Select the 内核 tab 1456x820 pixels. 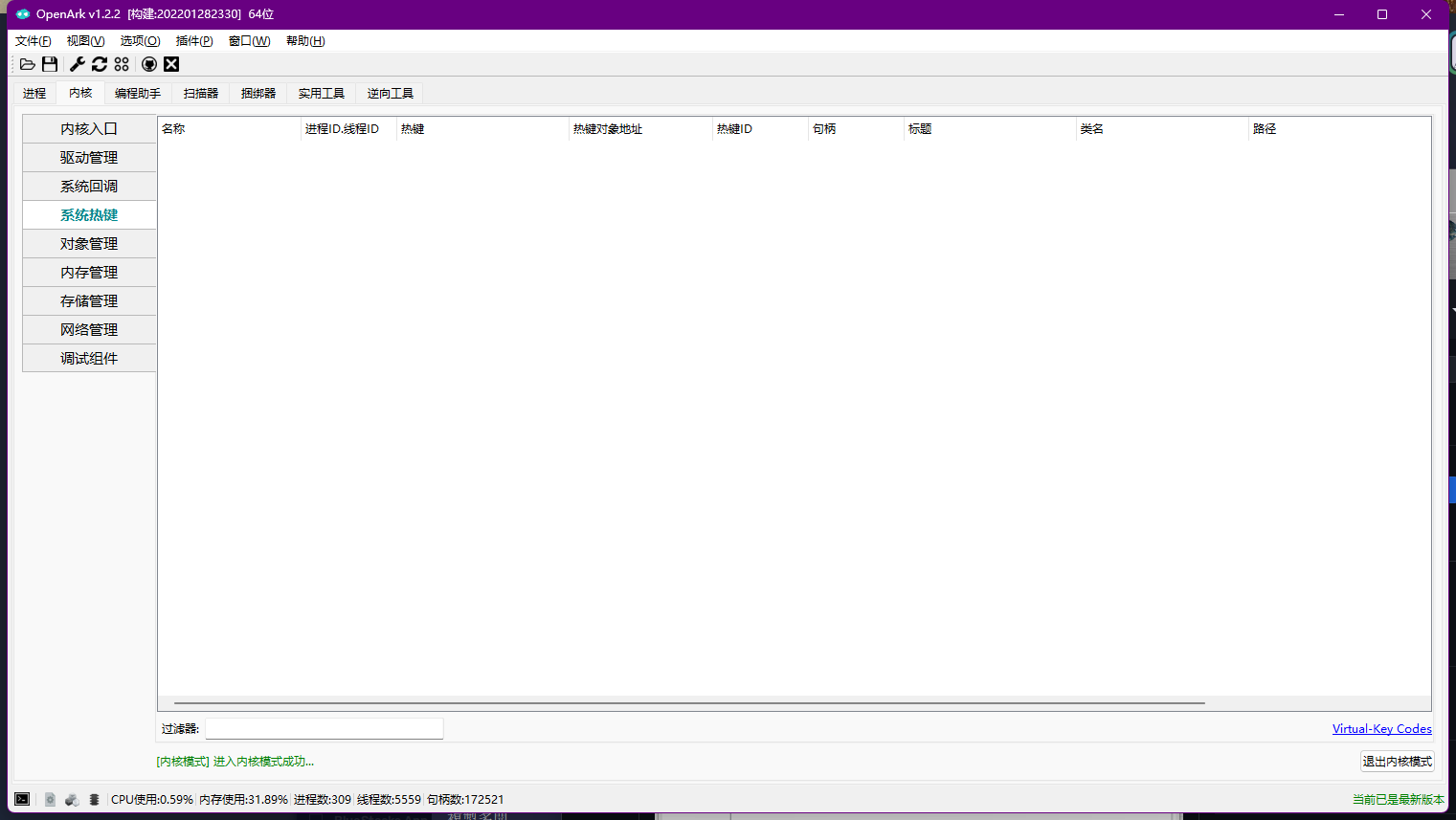coord(80,93)
